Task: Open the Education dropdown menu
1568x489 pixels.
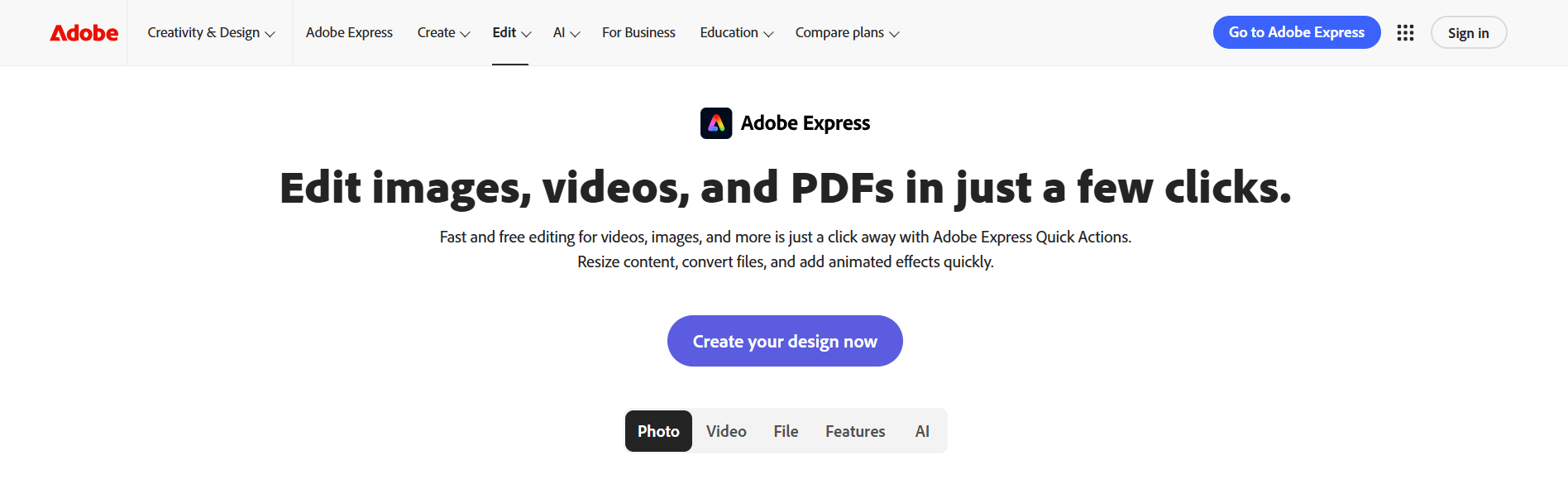Action: tap(736, 32)
